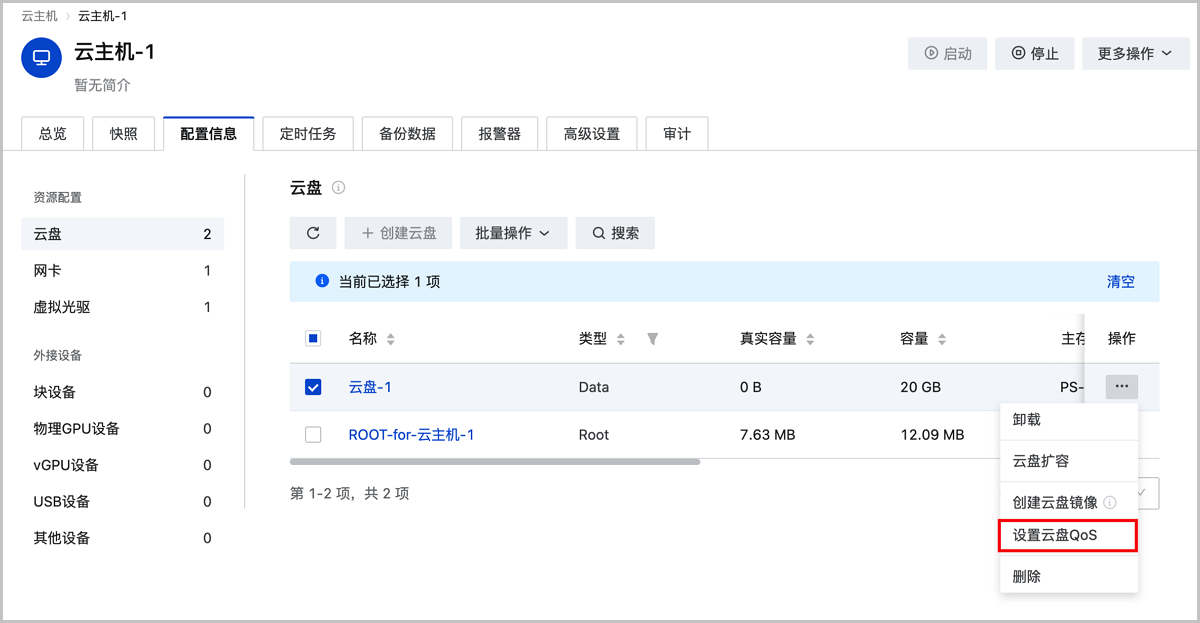This screenshot has height=623, width=1200.
Task: Toggle the select-all checkbox in table header
Action: pos(313,339)
